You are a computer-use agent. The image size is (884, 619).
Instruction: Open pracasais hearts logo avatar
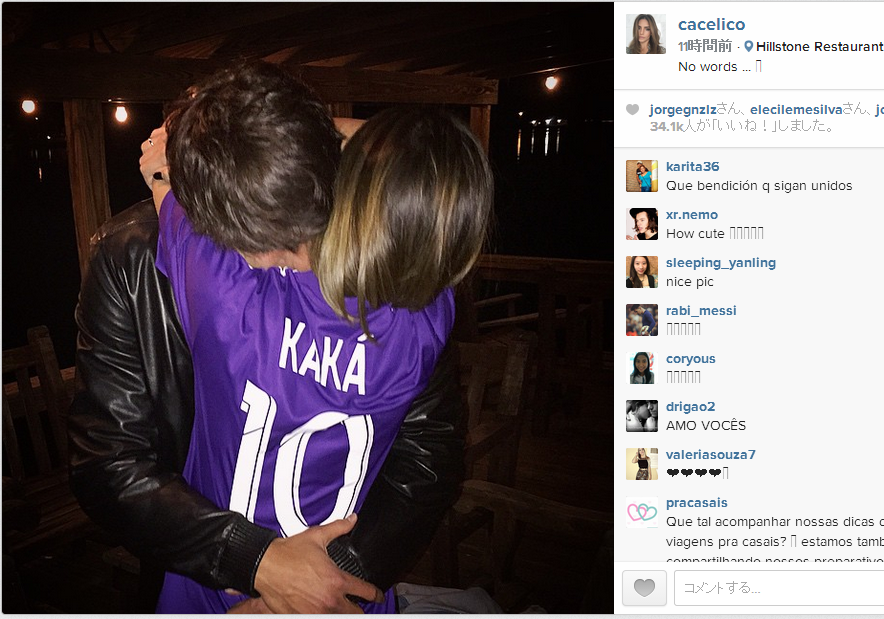coord(642,512)
